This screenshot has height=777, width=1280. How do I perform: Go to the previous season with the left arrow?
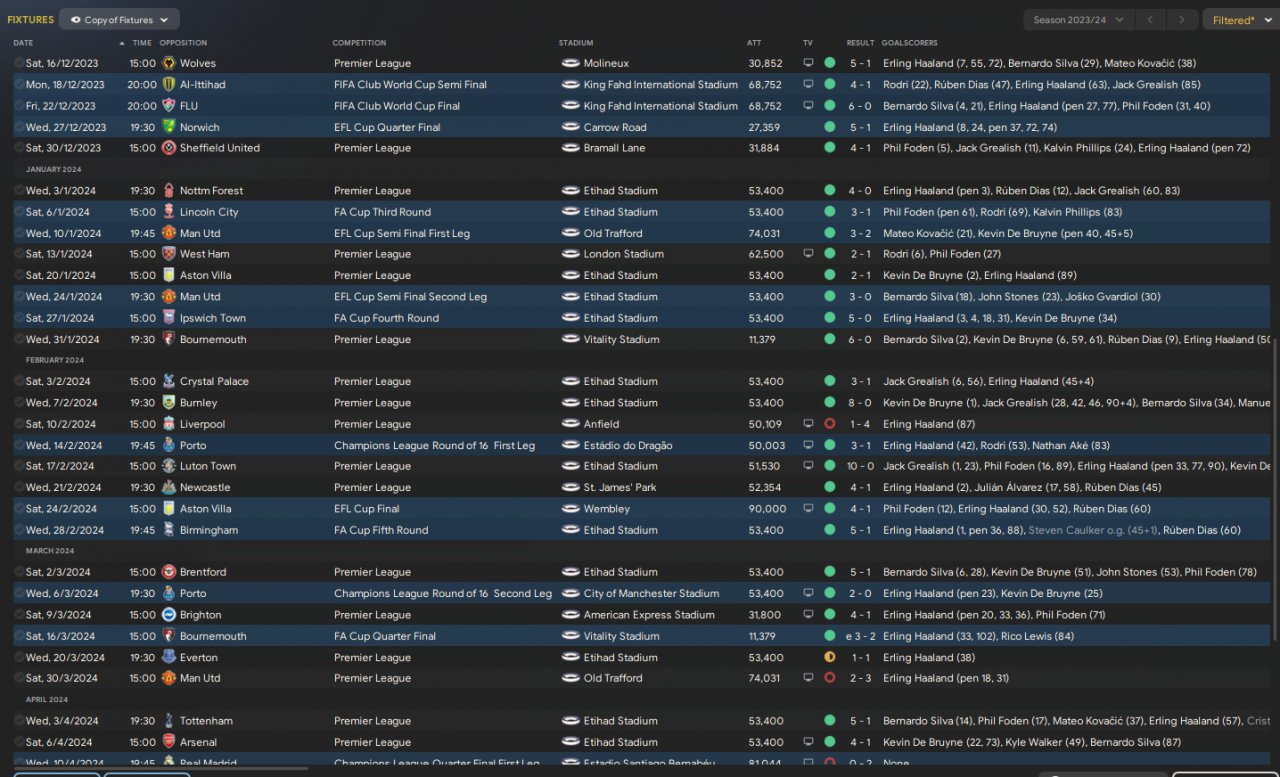[1150, 20]
